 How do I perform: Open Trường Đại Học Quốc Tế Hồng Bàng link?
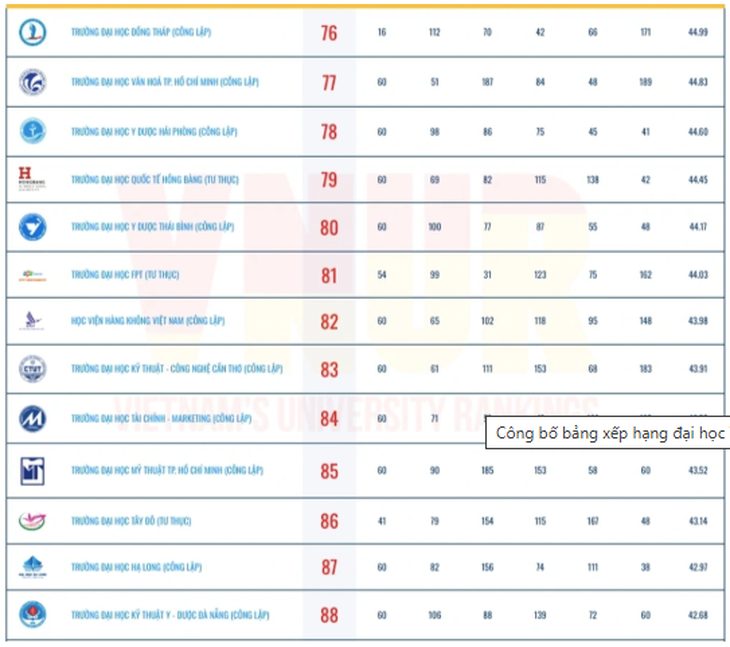coord(155,180)
